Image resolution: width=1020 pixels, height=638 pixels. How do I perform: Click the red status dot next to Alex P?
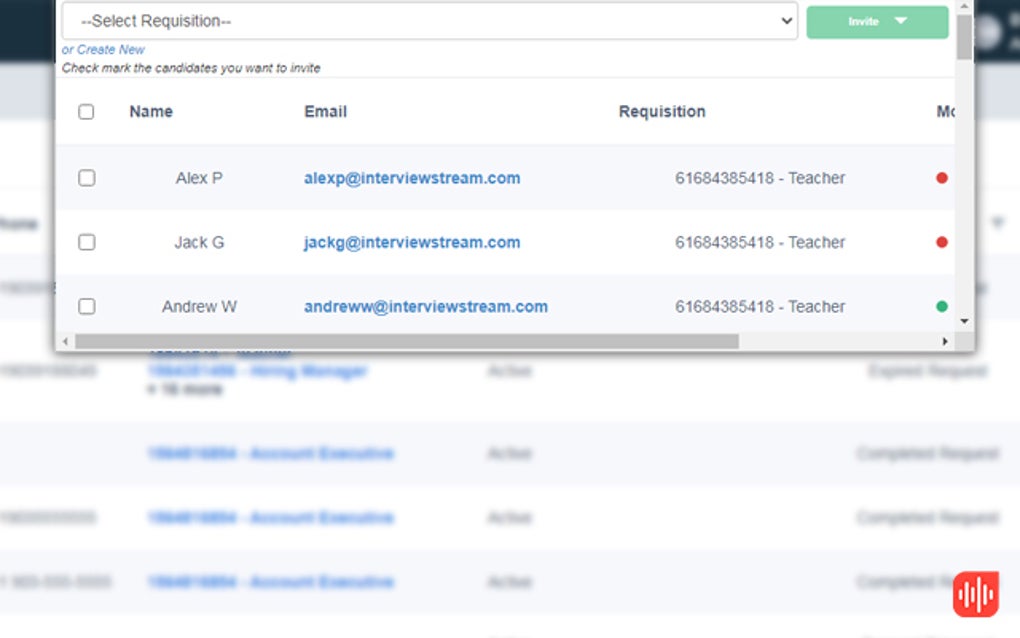941,177
